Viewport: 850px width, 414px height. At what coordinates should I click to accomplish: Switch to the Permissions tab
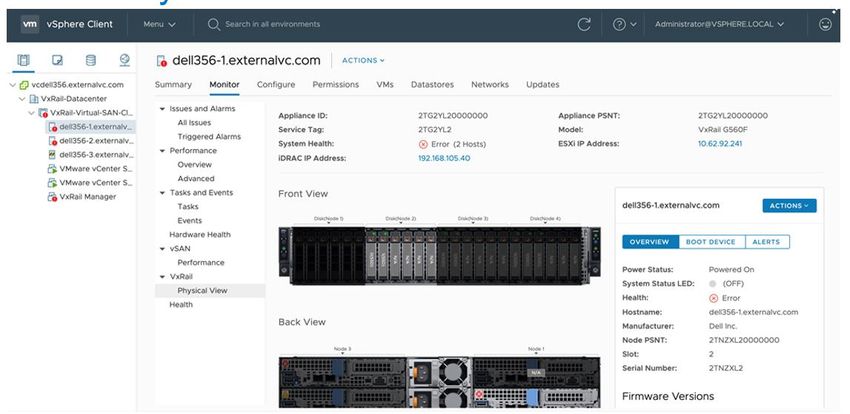336,85
